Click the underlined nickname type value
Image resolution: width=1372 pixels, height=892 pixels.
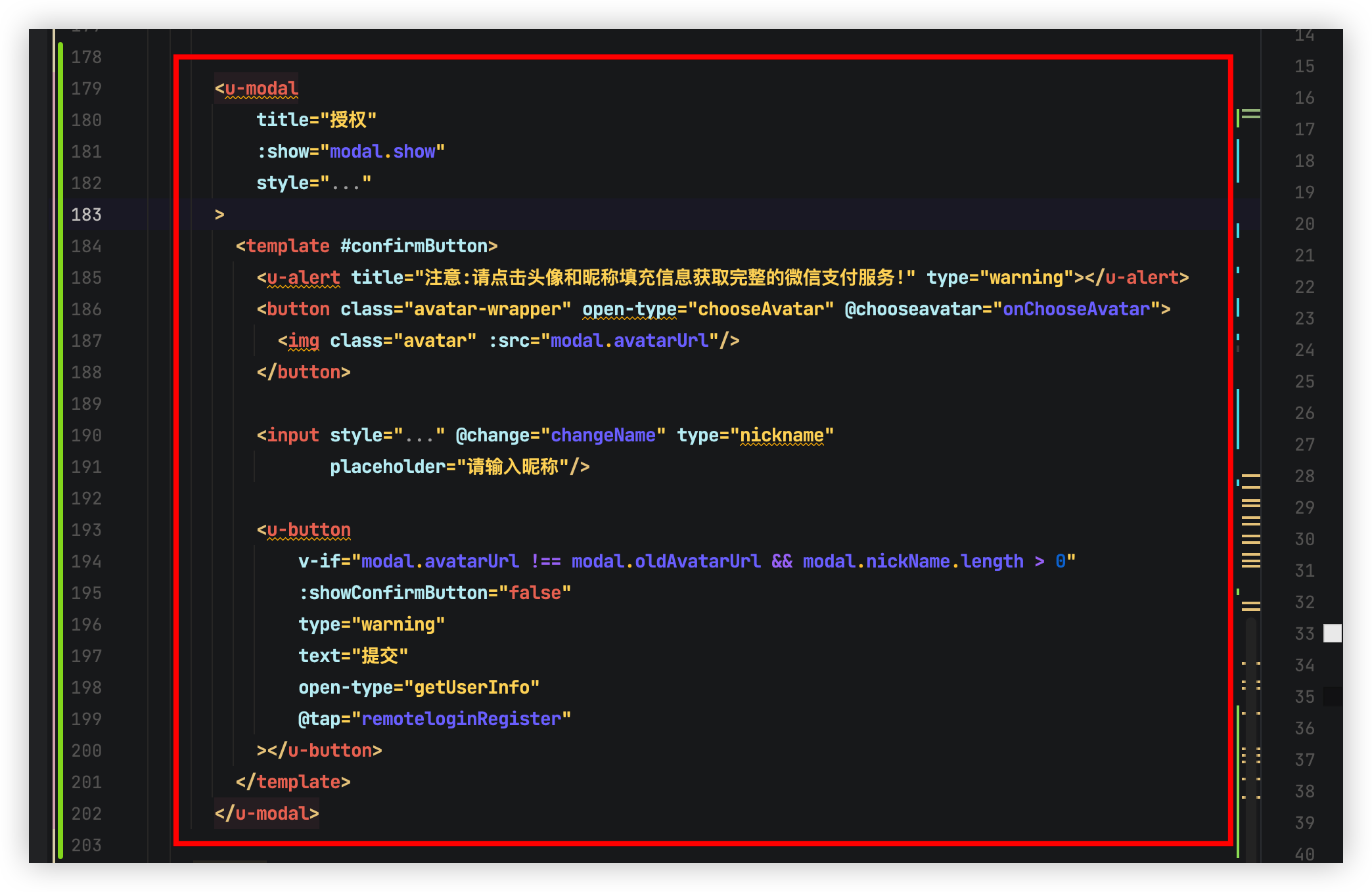[x=781, y=435]
